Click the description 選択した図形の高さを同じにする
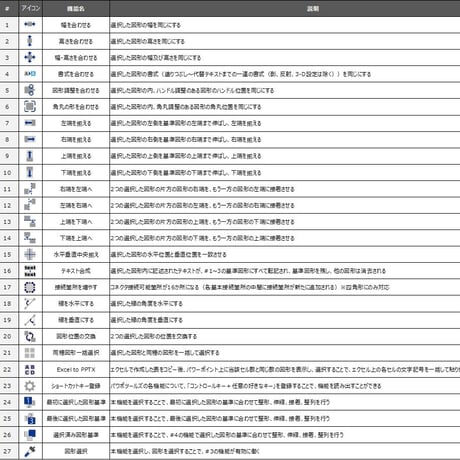This screenshot has width=460, height=460. coord(148,41)
